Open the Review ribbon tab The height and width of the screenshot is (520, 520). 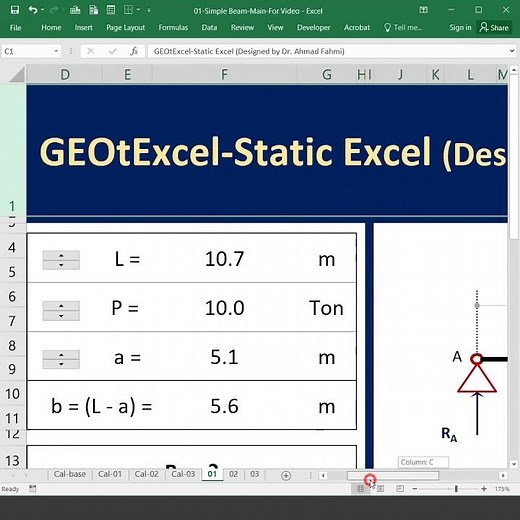tap(242, 28)
